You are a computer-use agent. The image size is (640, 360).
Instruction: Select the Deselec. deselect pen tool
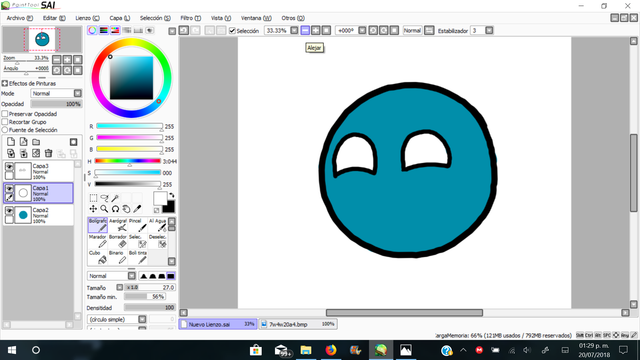point(158,241)
